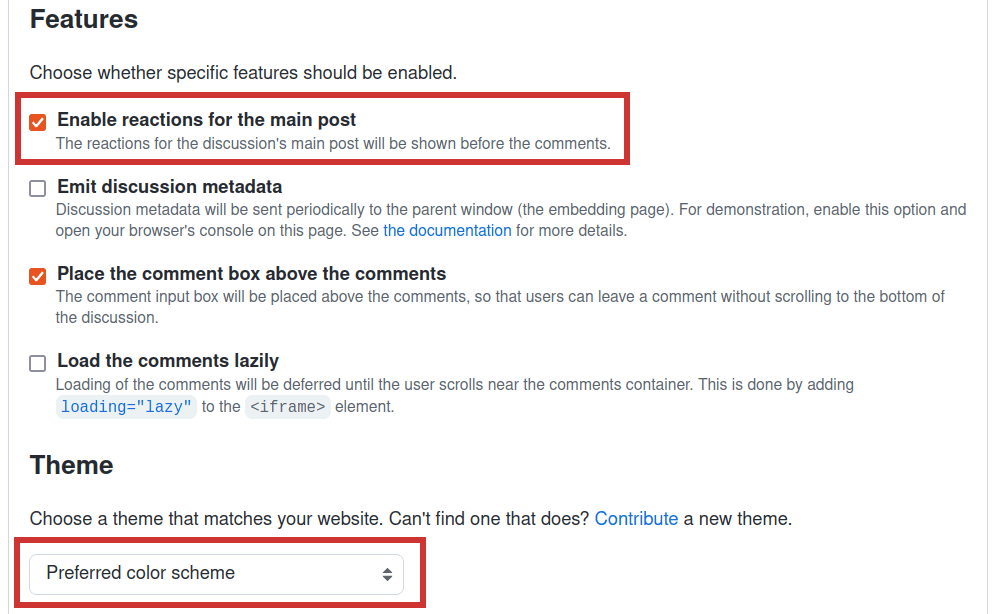Click the Features section heading
The width and height of the screenshot is (1004, 614).
point(84,19)
